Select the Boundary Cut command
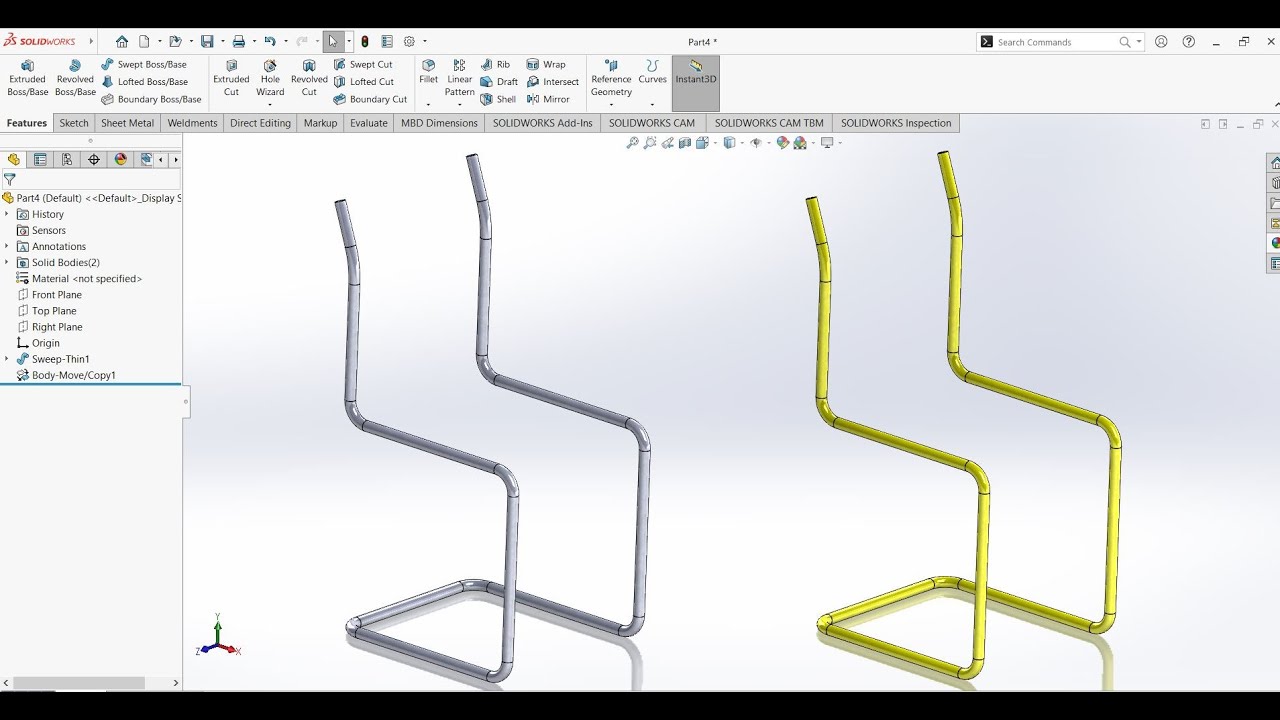The height and width of the screenshot is (720, 1280). [370, 99]
